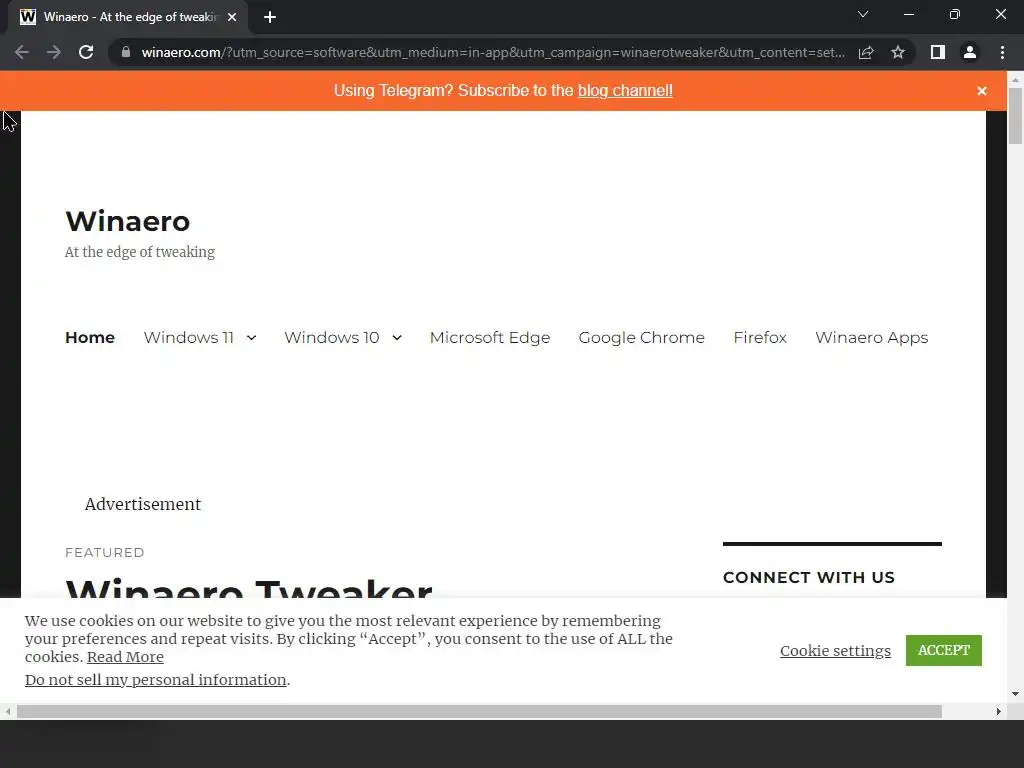
Task: Open the Windows 10 menu item
Action: [332, 338]
